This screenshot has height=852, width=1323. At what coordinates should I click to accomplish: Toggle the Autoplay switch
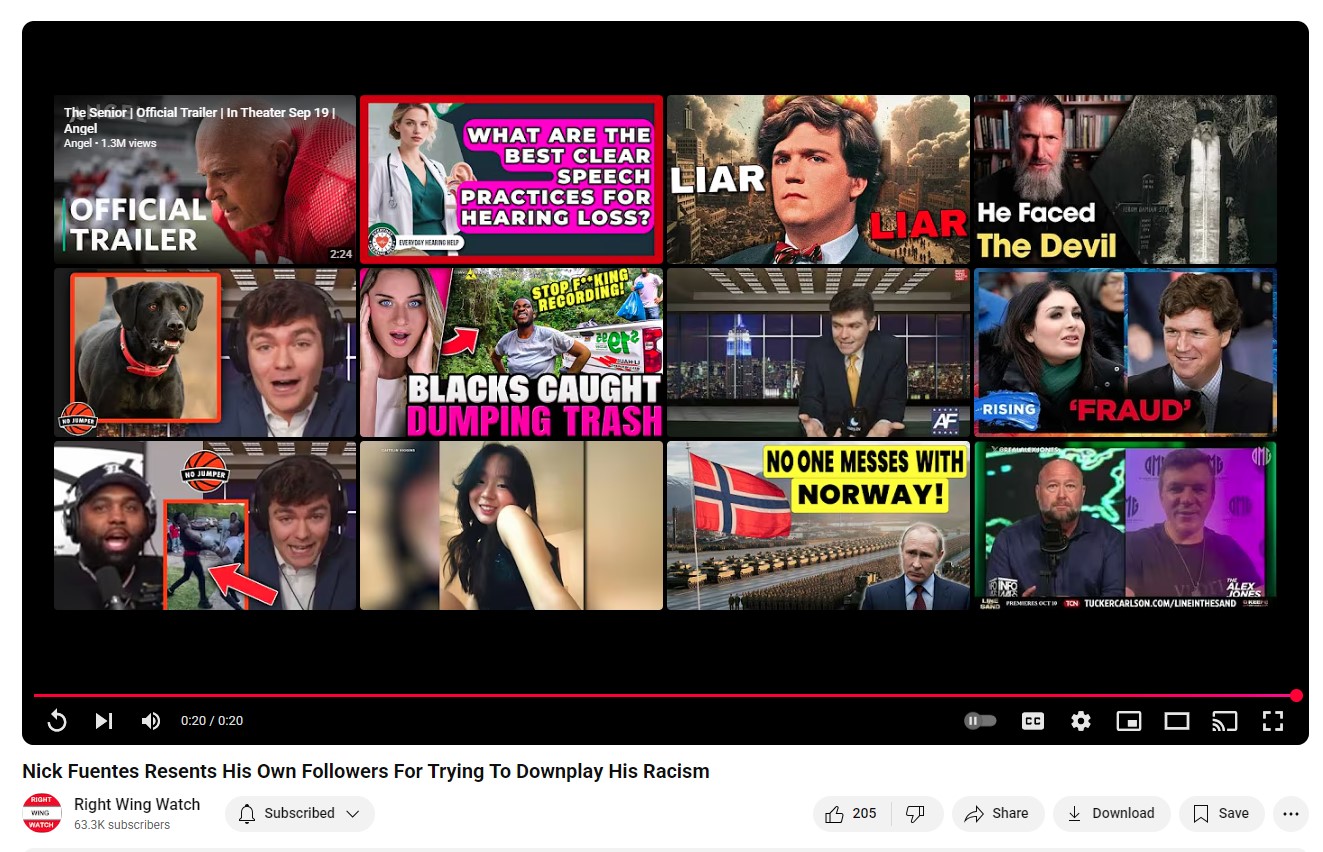980,721
